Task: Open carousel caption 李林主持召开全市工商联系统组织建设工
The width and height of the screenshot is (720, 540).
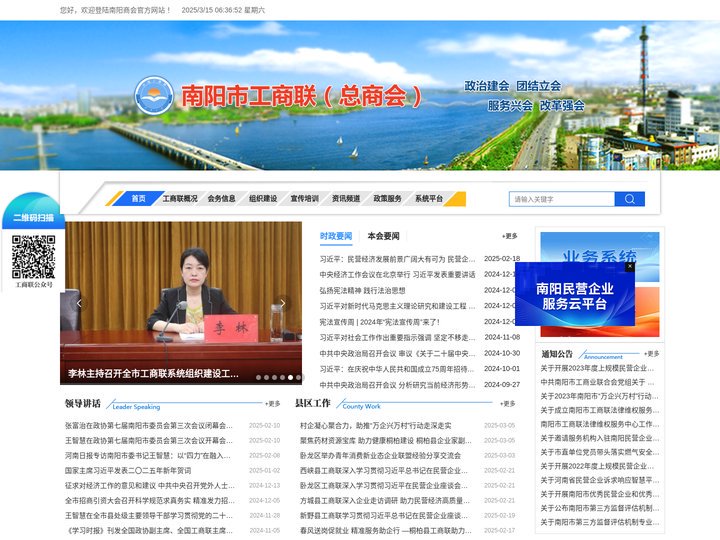Action: 153,373
